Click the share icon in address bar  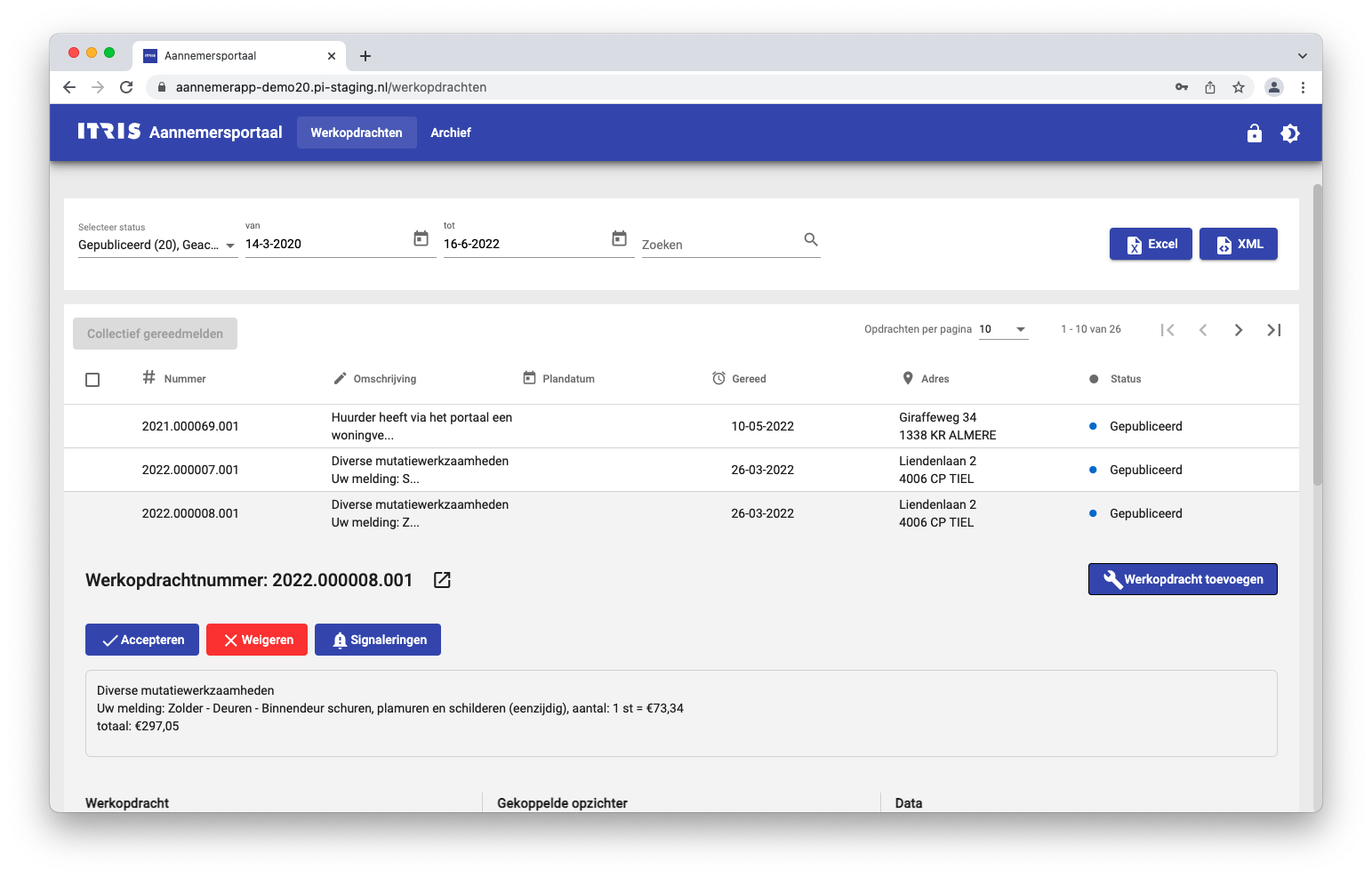1210,87
